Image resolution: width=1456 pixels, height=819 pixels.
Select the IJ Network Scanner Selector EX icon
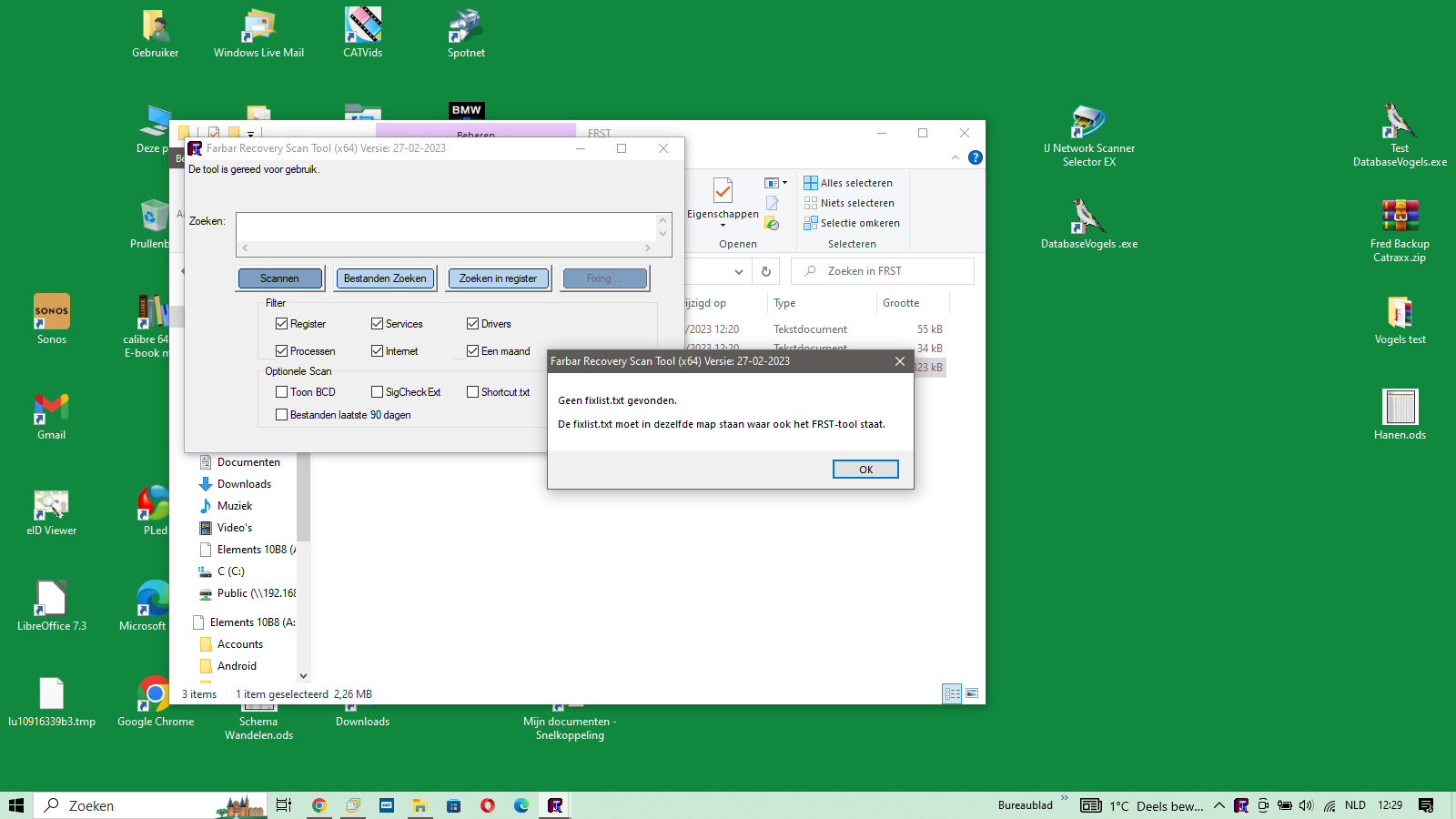[1089, 136]
